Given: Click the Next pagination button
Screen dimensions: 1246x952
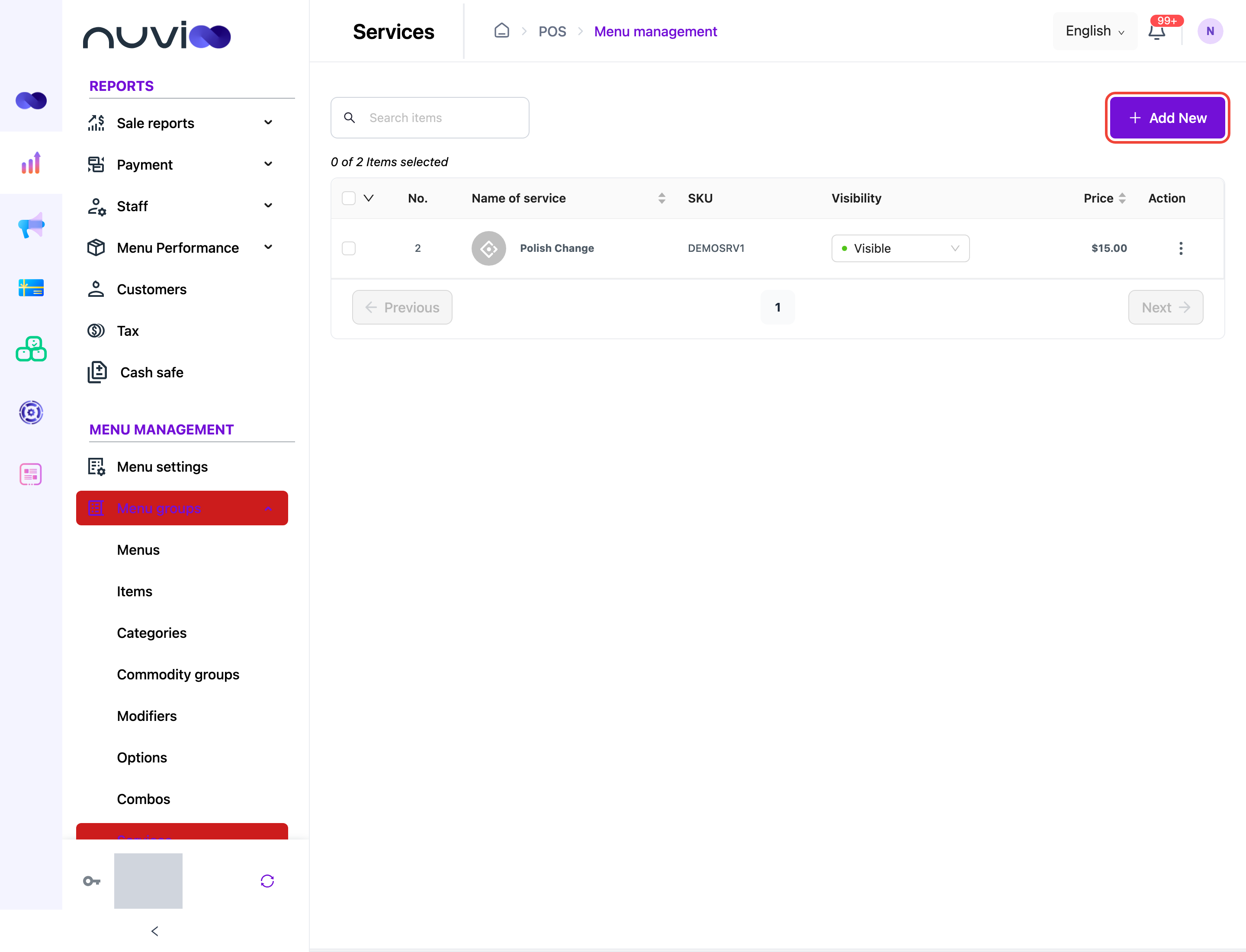Looking at the screenshot, I should tap(1165, 307).
